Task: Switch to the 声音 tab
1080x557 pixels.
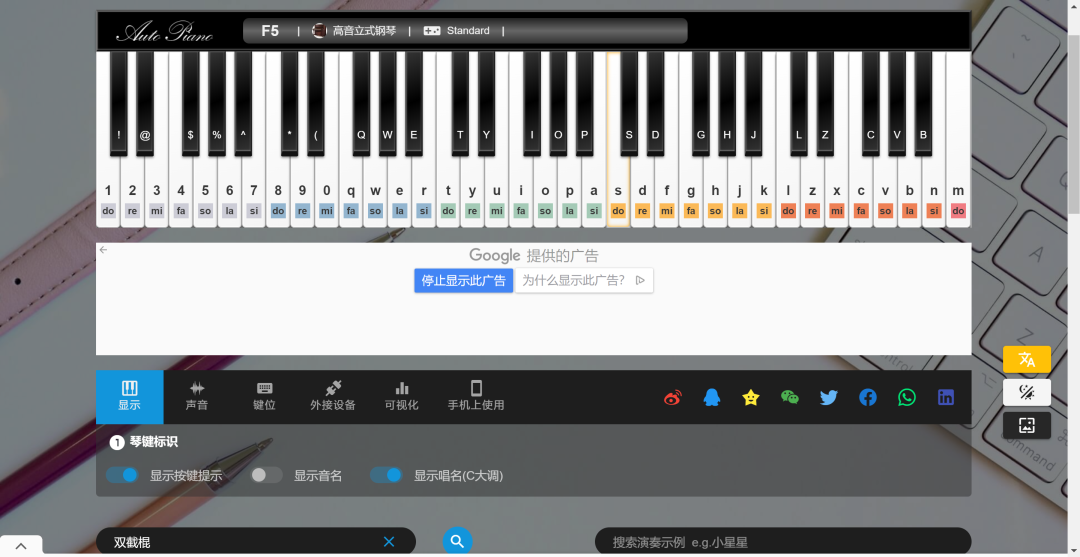Action: [x=197, y=396]
